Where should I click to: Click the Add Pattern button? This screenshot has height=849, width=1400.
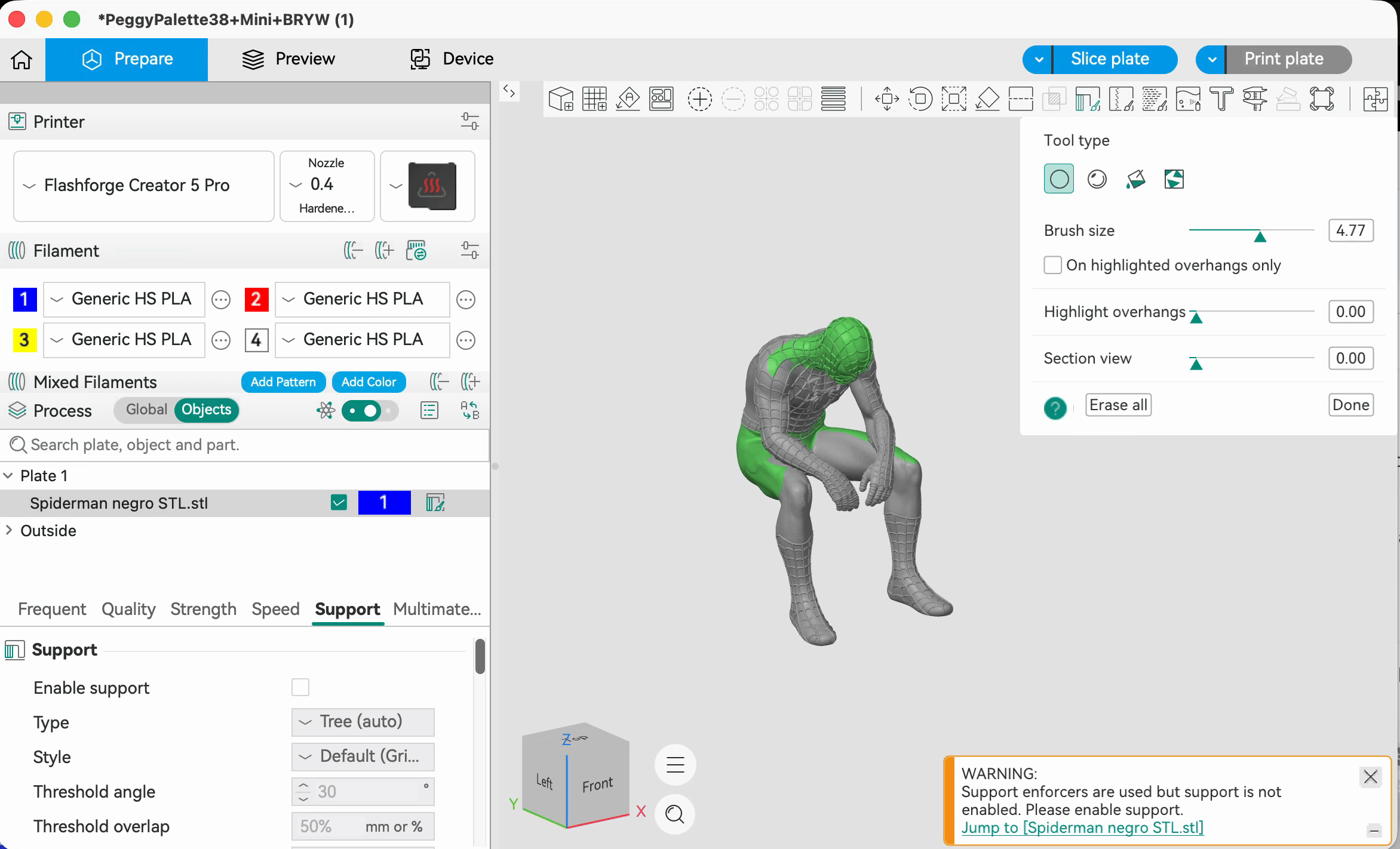[x=283, y=382]
